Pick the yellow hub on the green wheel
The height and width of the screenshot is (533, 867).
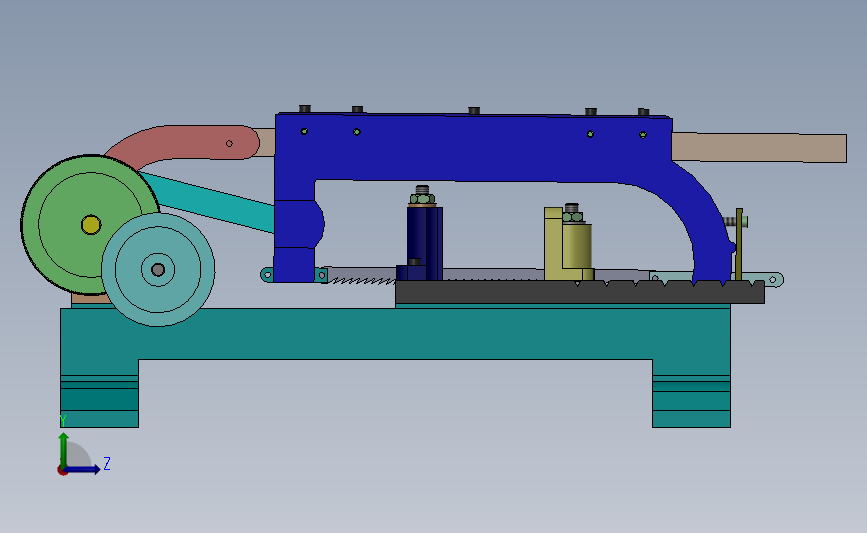click(x=91, y=225)
